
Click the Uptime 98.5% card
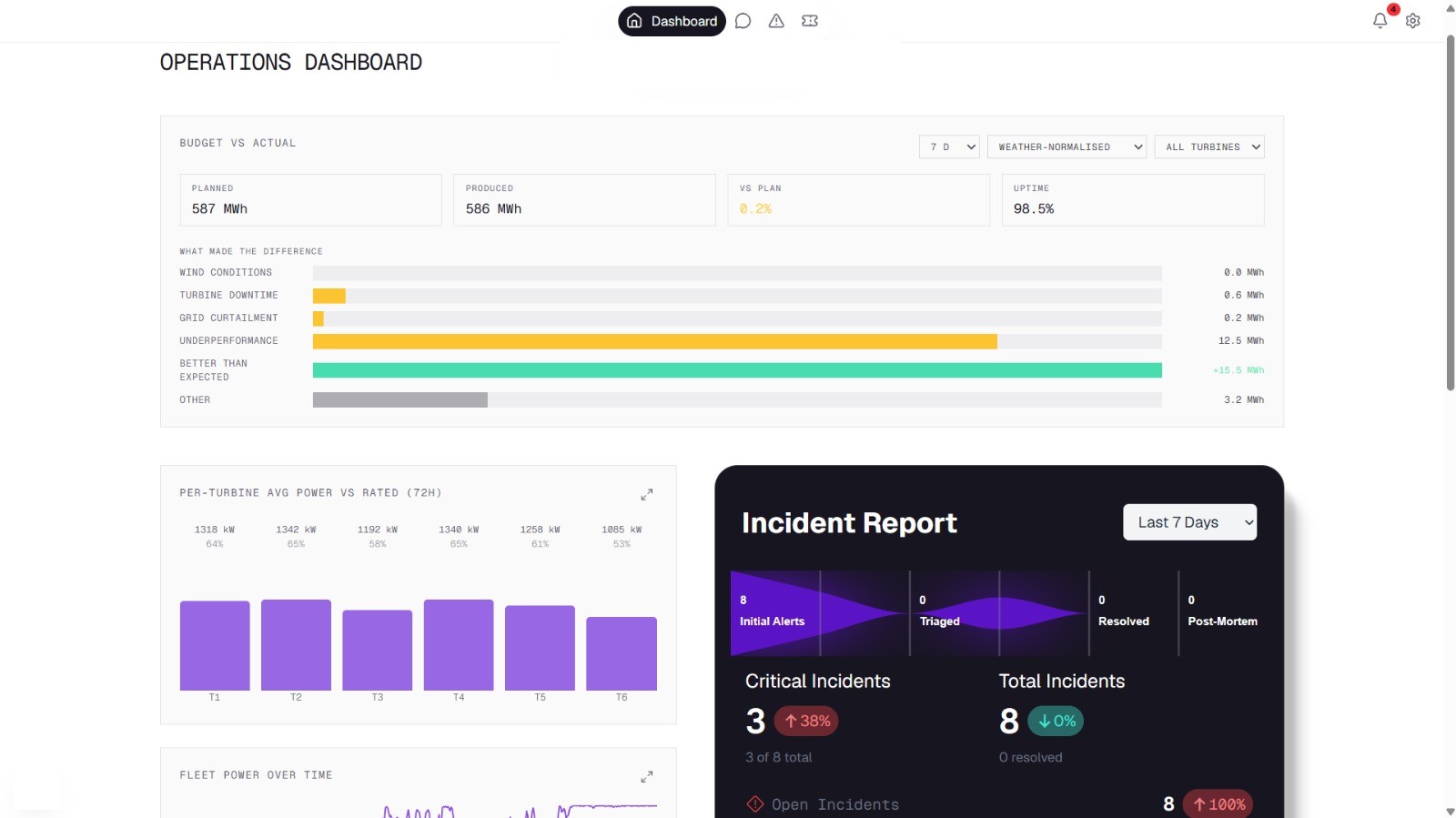click(1133, 200)
